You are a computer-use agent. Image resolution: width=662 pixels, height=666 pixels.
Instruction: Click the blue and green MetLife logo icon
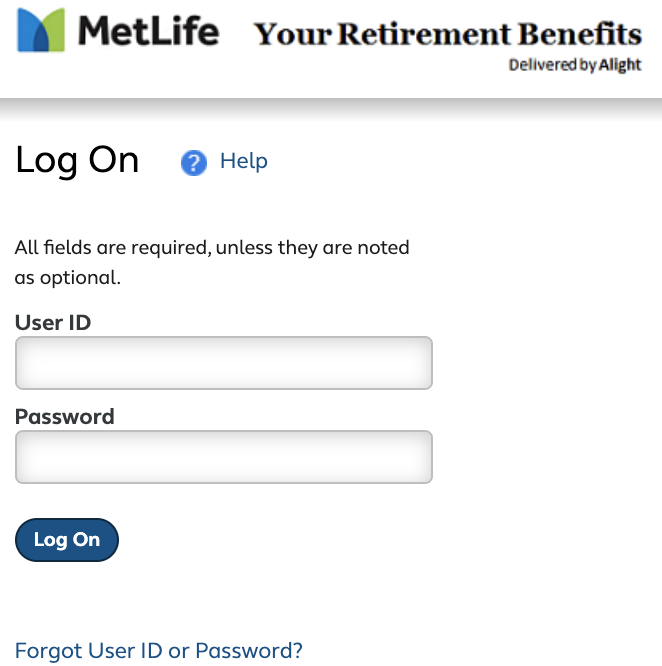tap(41, 30)
